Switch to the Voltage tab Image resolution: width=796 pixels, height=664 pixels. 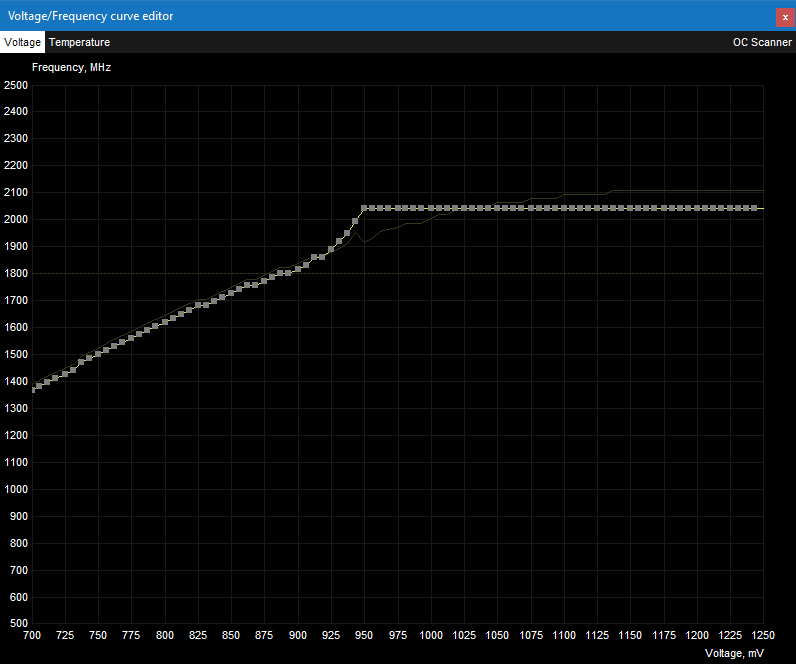22,42
